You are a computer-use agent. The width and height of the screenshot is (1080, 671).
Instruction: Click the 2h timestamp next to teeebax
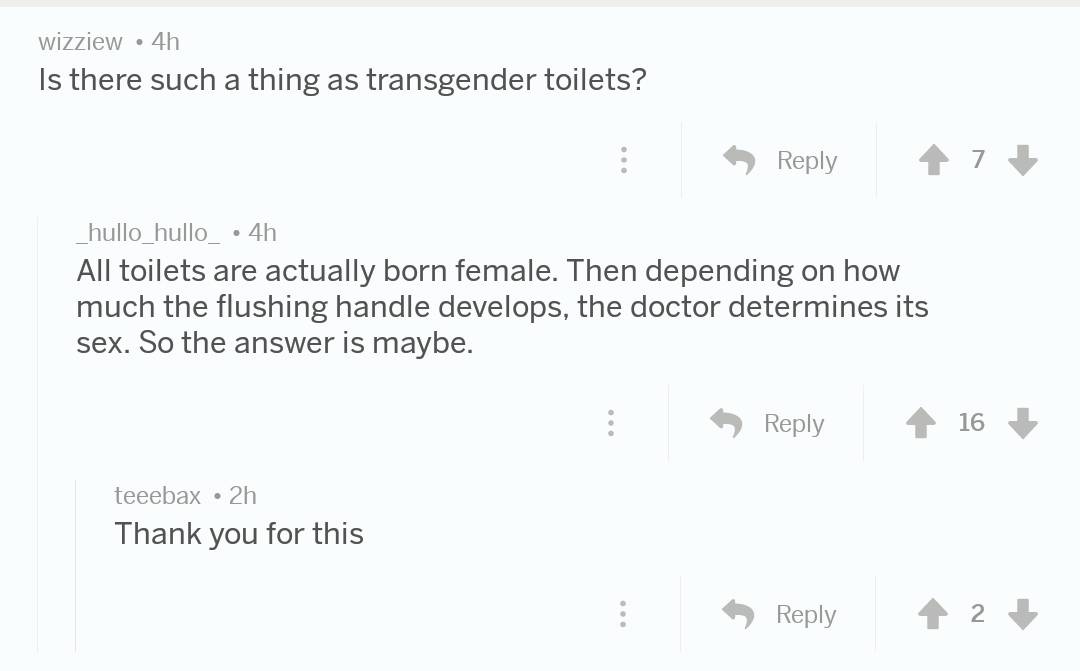243,495
